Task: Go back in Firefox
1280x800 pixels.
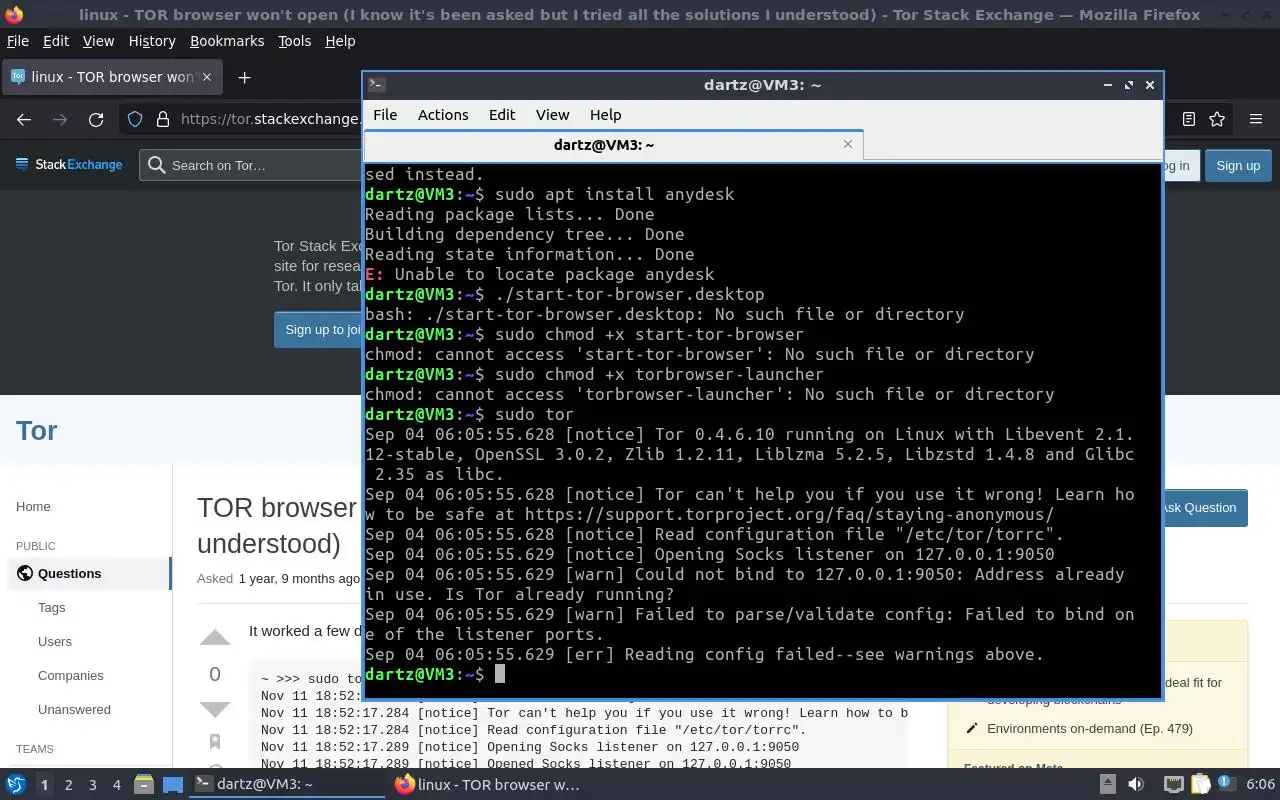Action: click(x=24, y=119)
